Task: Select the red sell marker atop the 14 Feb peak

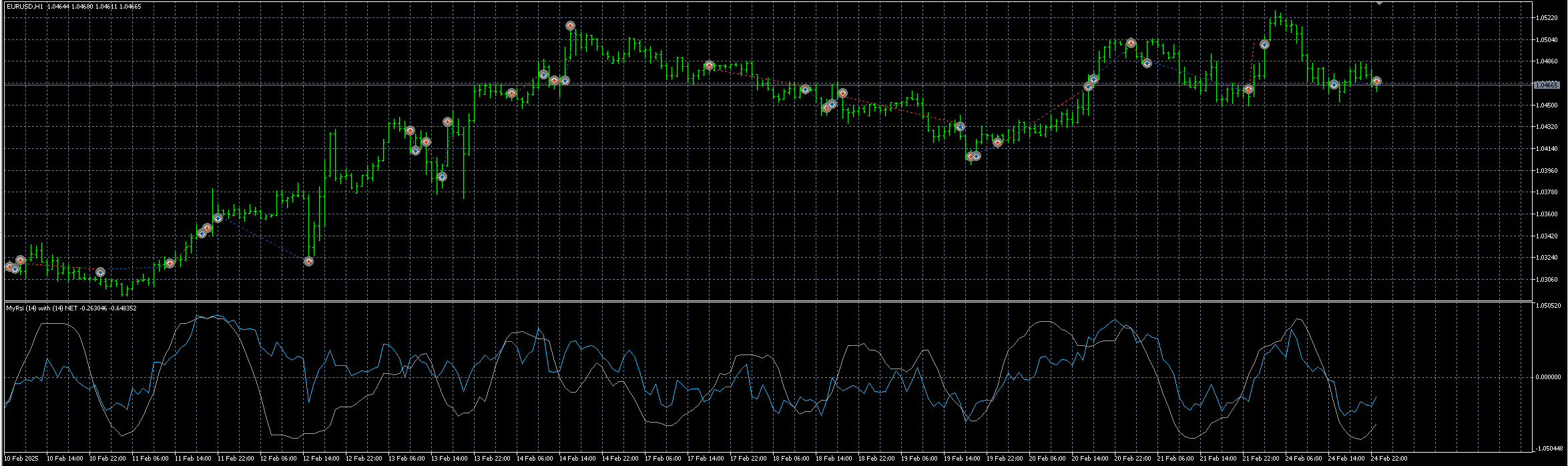Action: 570,25
